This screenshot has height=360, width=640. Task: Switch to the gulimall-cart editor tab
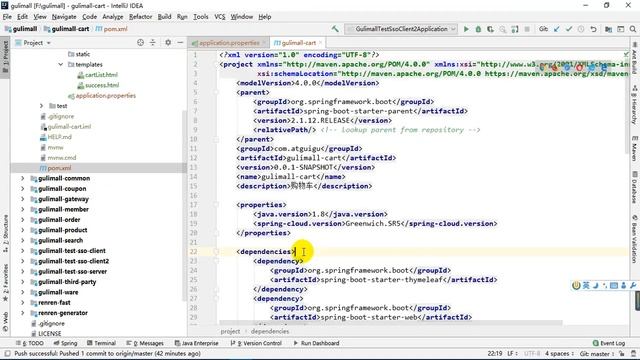298,42
